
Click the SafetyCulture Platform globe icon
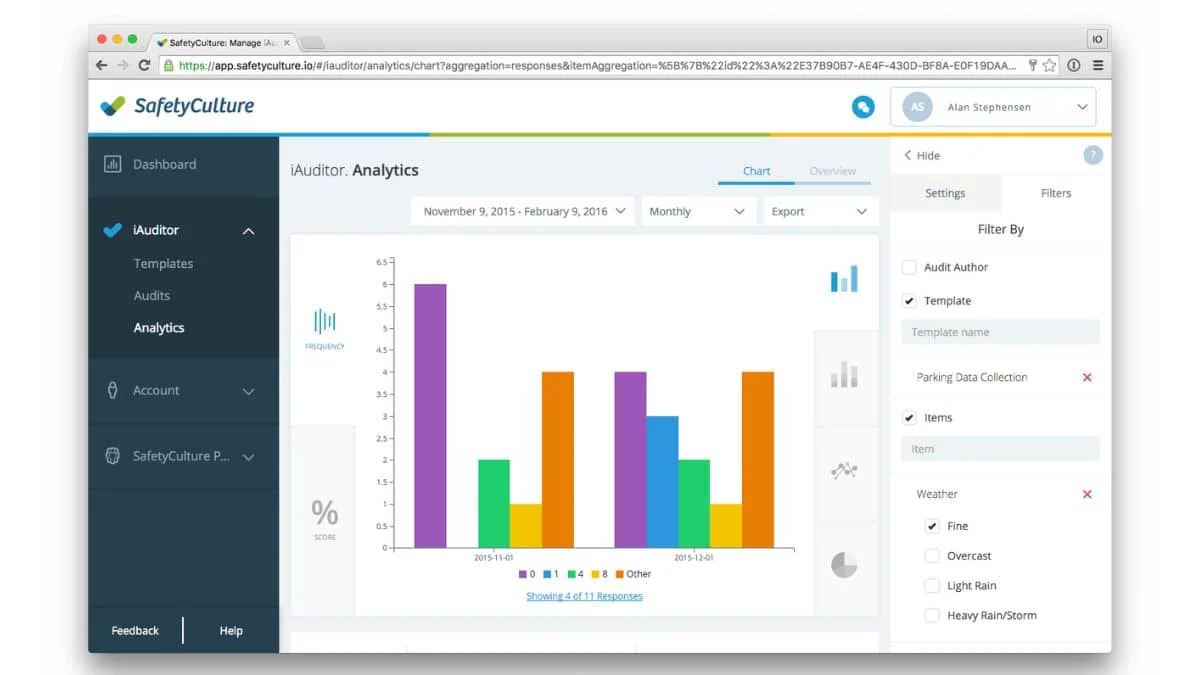pyautogui.click(x=112, y=456)
